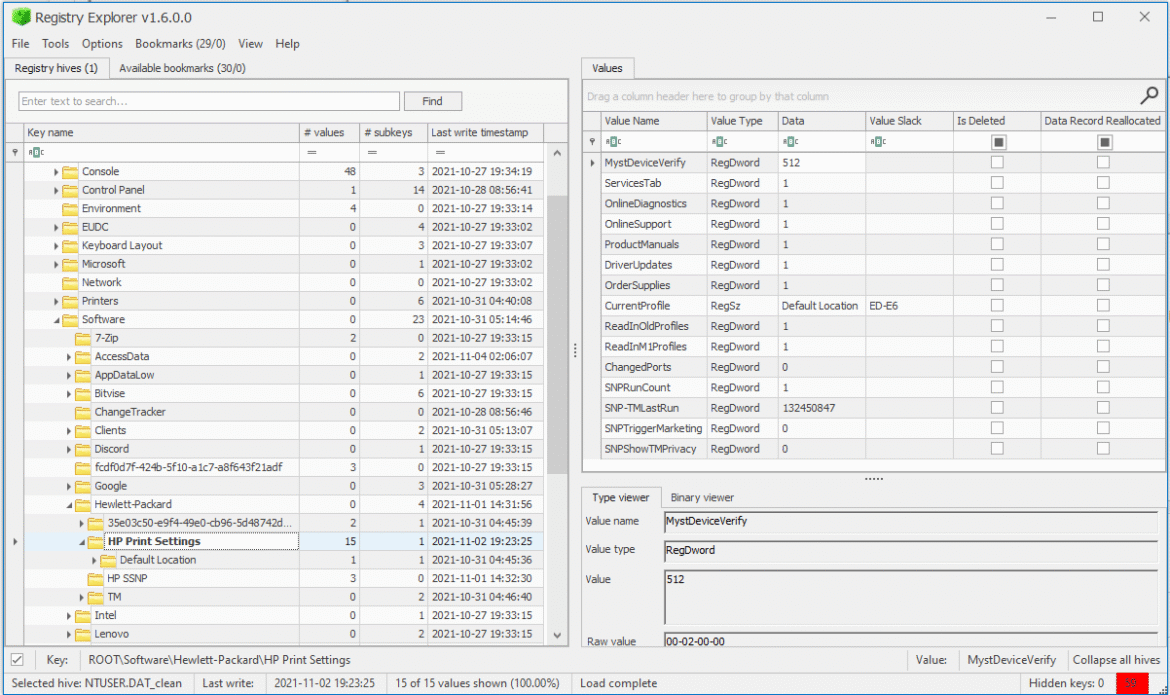Click the Key name column filter icon
The width and height of the screenshot is (1170, 695).
pos(36,152)
